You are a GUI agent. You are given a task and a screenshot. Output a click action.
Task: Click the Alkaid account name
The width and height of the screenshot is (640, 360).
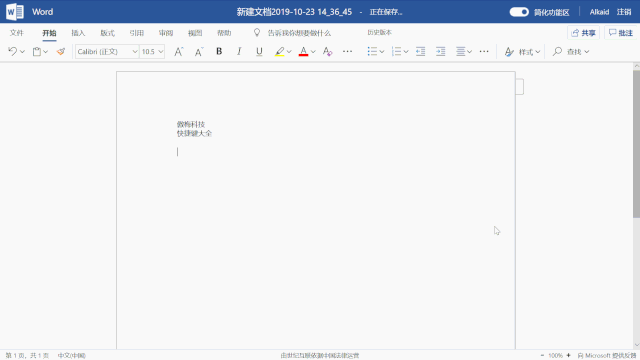(x=599, y=12)
